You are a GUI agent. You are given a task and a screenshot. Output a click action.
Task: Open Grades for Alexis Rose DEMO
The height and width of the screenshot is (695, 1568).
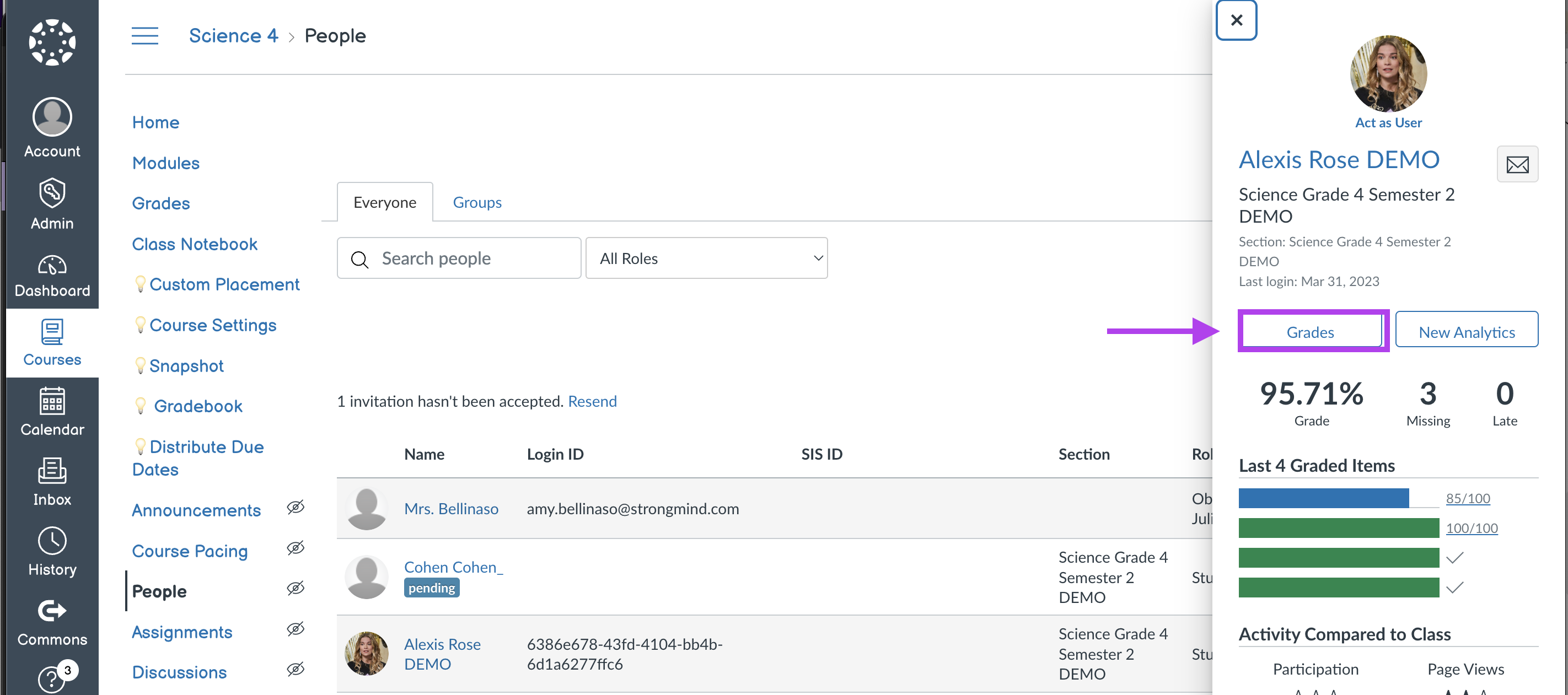pyautogui.click(x=1310, y=331)
